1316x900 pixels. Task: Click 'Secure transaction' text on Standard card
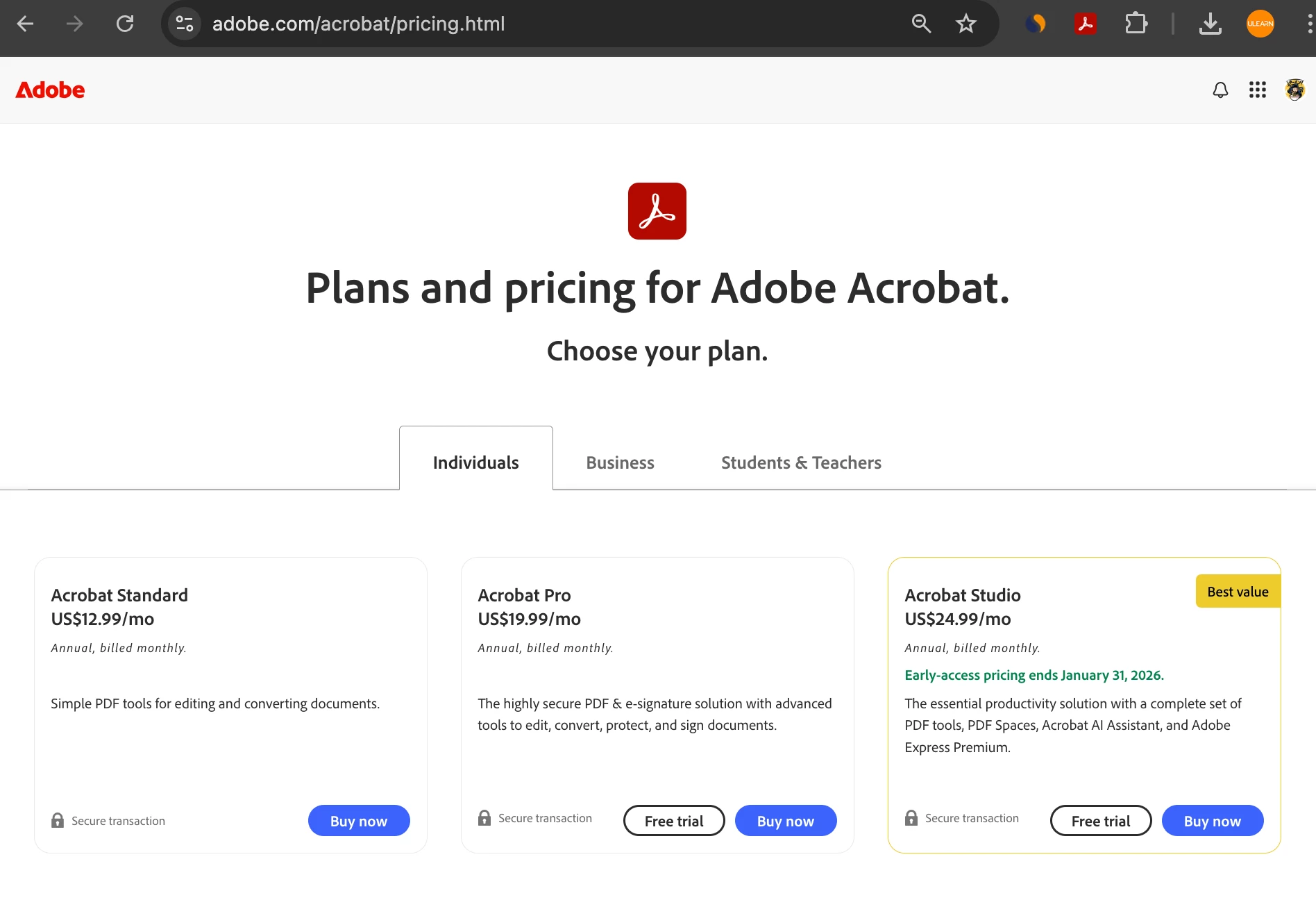click(x=118, y=821)
